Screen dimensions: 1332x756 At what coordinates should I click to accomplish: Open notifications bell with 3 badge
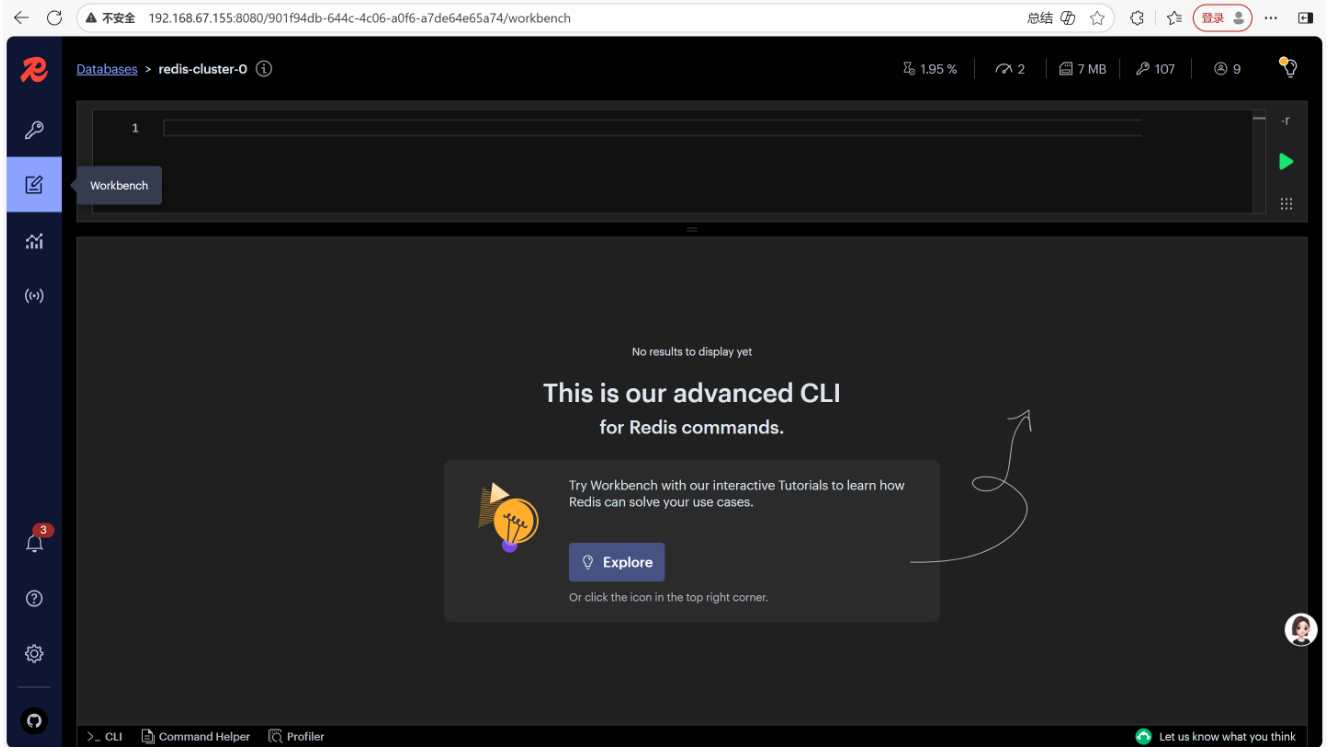[x=35, y=541]
